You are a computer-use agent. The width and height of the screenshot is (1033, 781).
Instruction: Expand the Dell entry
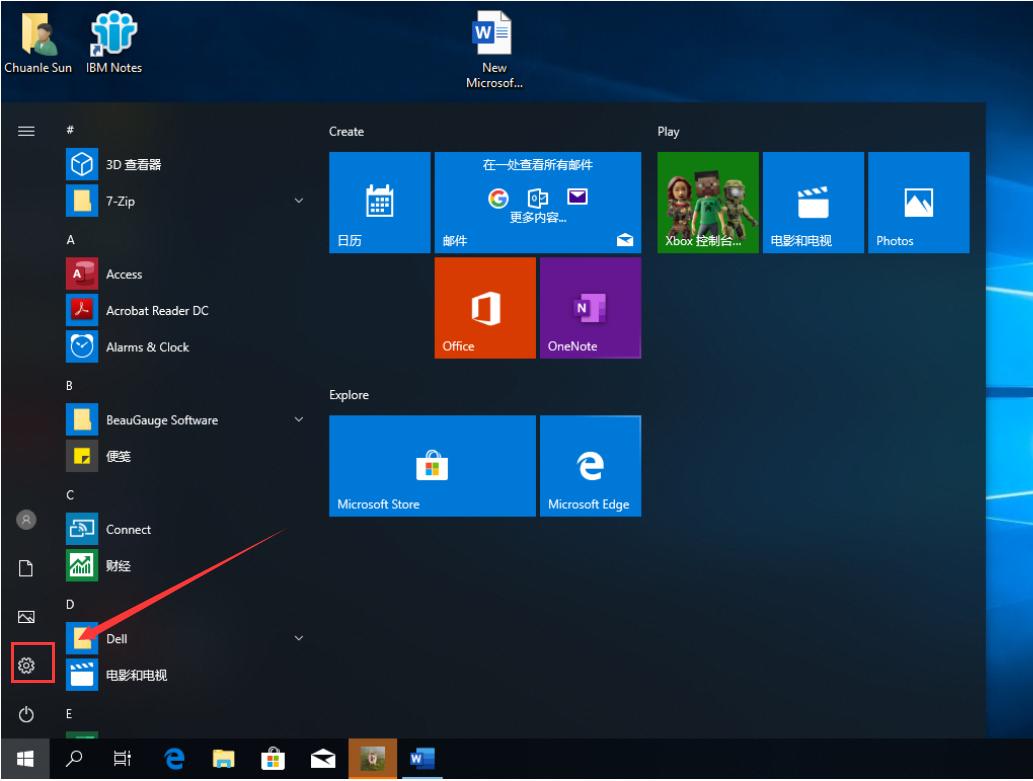pos(298,638)
